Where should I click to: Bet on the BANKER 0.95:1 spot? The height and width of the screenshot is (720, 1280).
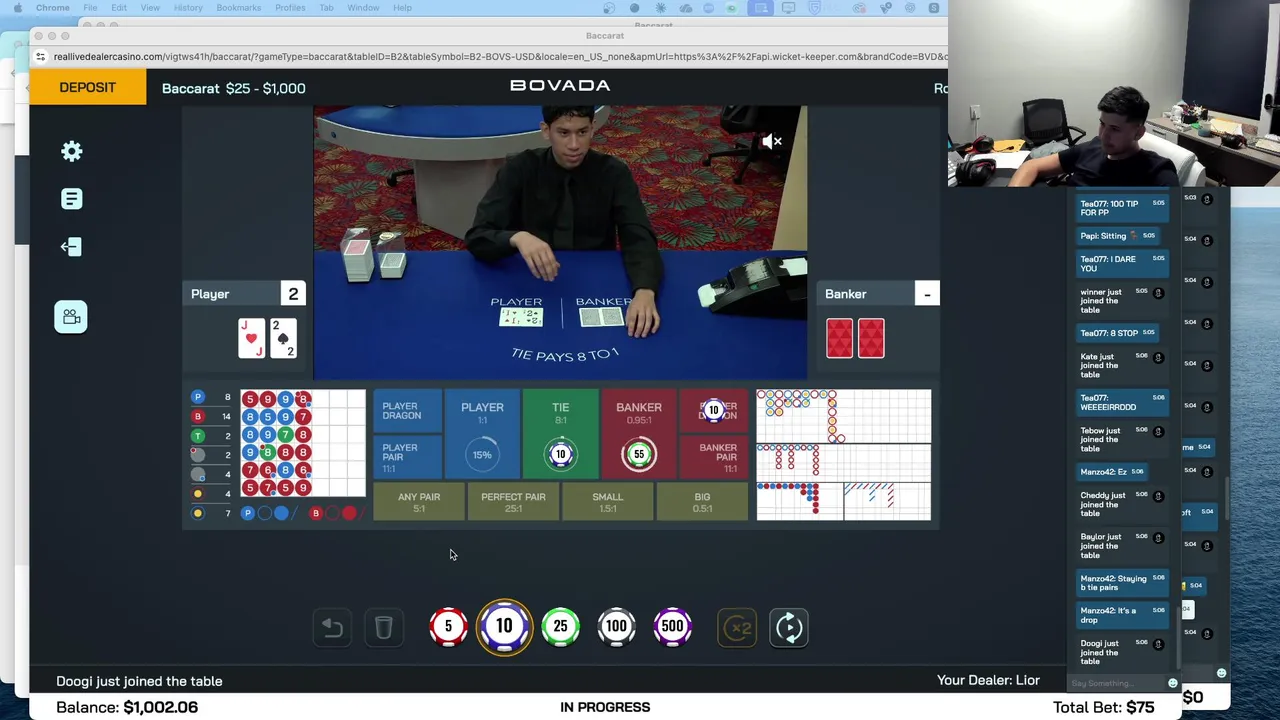tap(639, 434)
